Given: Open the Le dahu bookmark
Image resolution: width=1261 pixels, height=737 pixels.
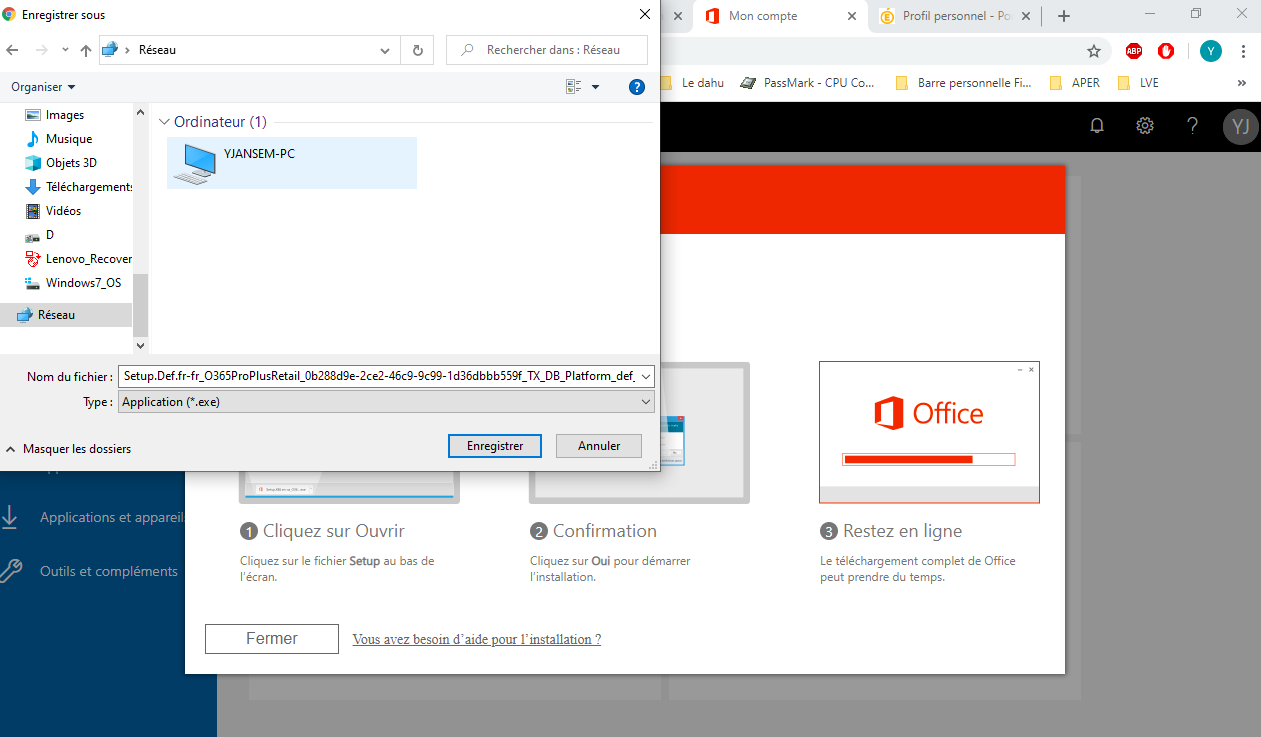Looking at the screenshot, I should [702, 83].
